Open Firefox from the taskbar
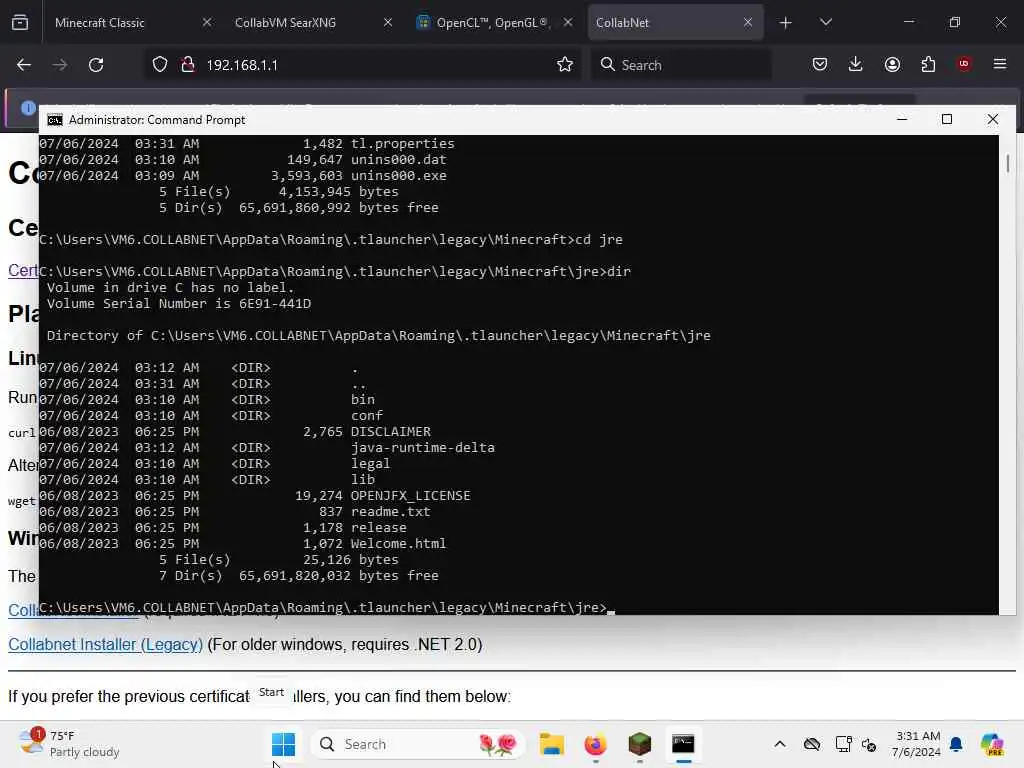The image size is (1024, 768). [596, 744]
